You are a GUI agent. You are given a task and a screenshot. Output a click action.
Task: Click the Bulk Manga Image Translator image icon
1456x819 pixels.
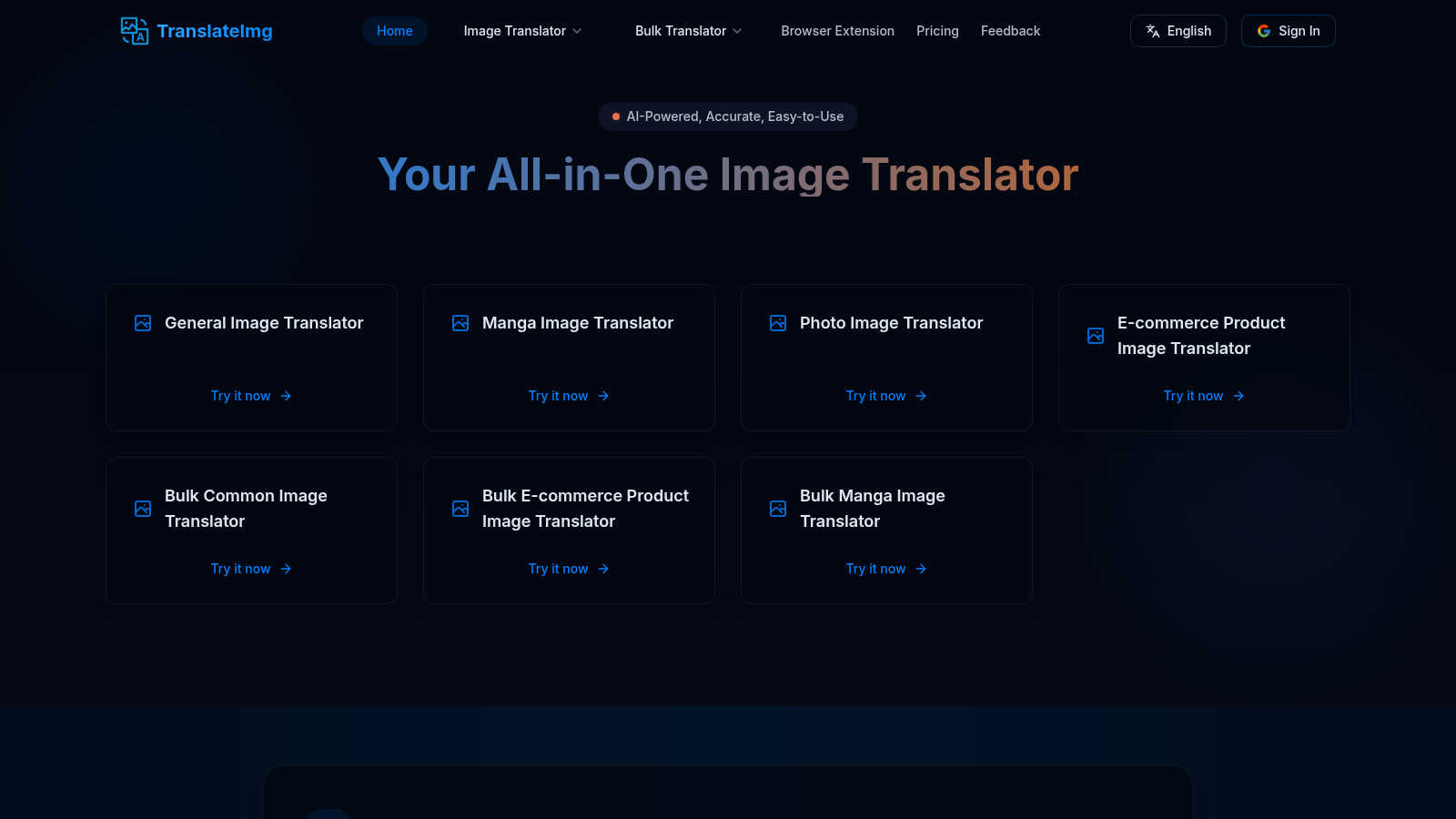(778, 509)
